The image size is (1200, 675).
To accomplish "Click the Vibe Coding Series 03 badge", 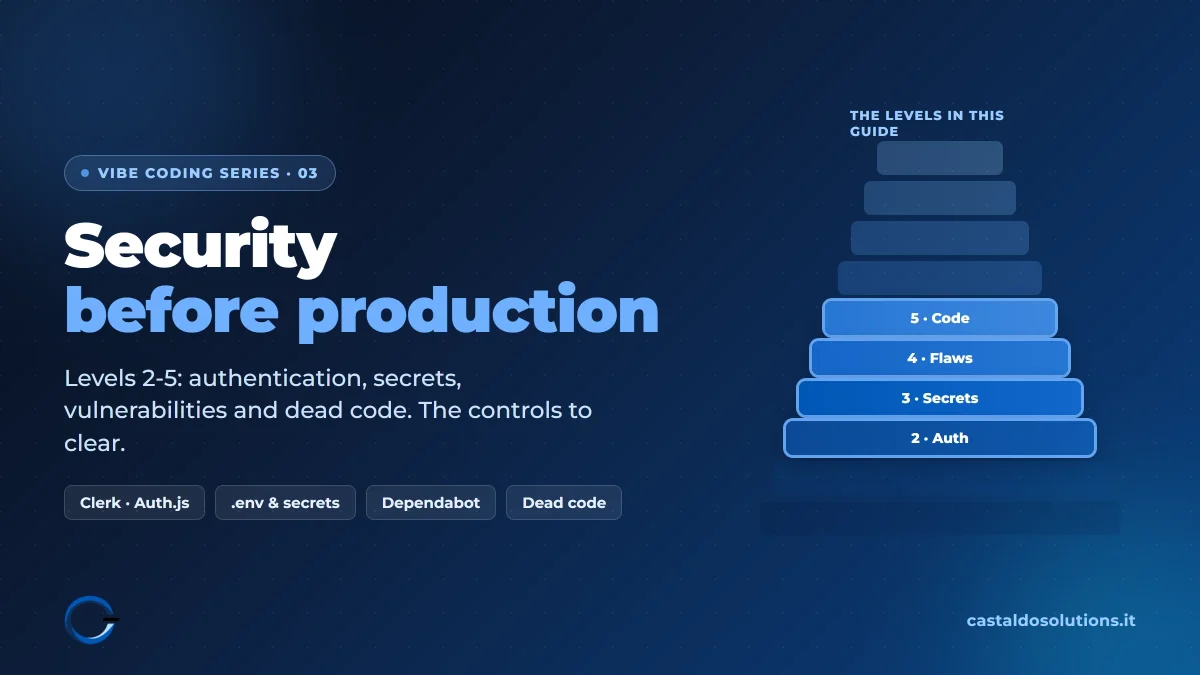I will point(200,173).
